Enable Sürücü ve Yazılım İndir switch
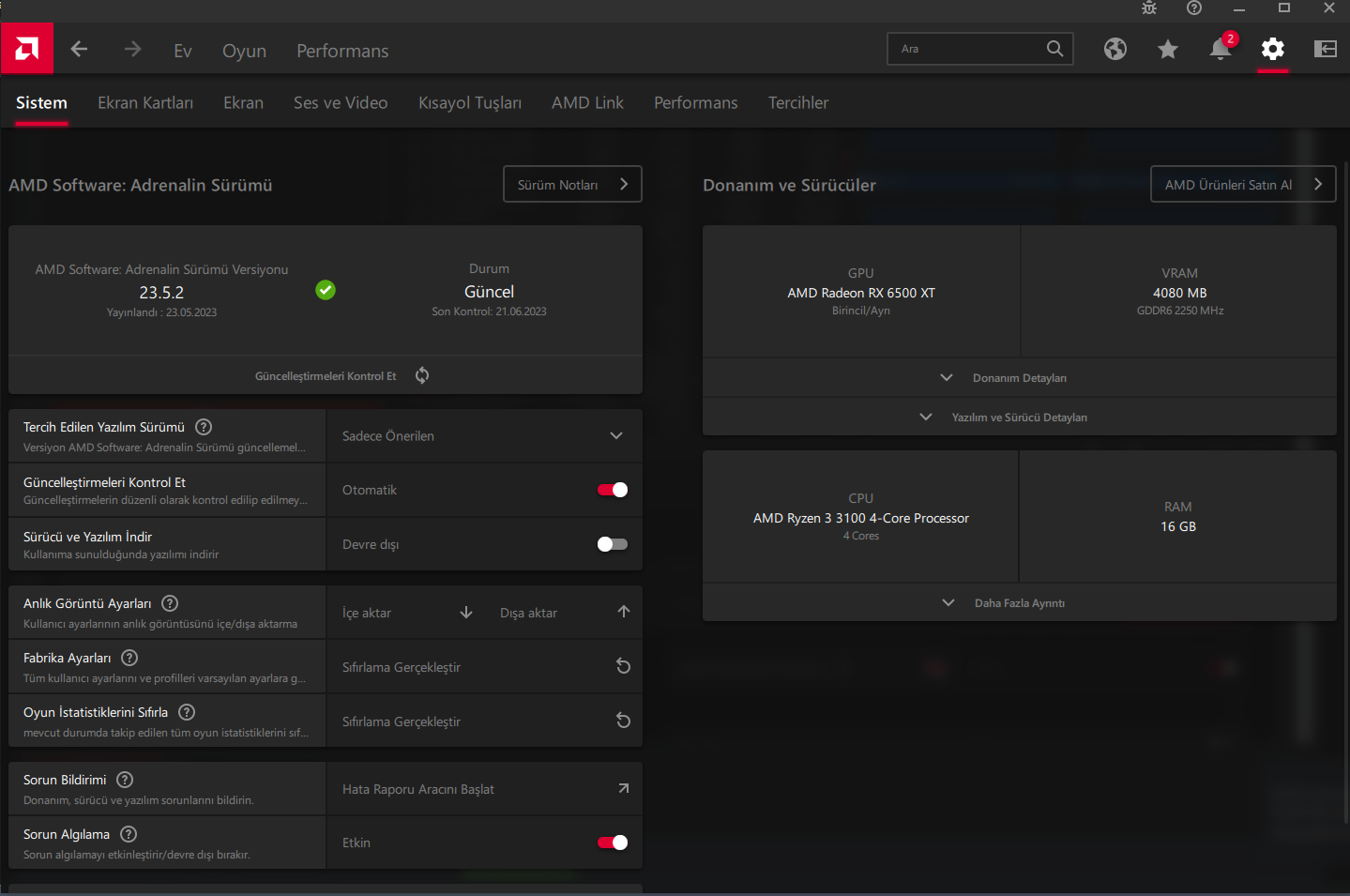Screen dimensions: 1350x896 [x=613, y=544]
